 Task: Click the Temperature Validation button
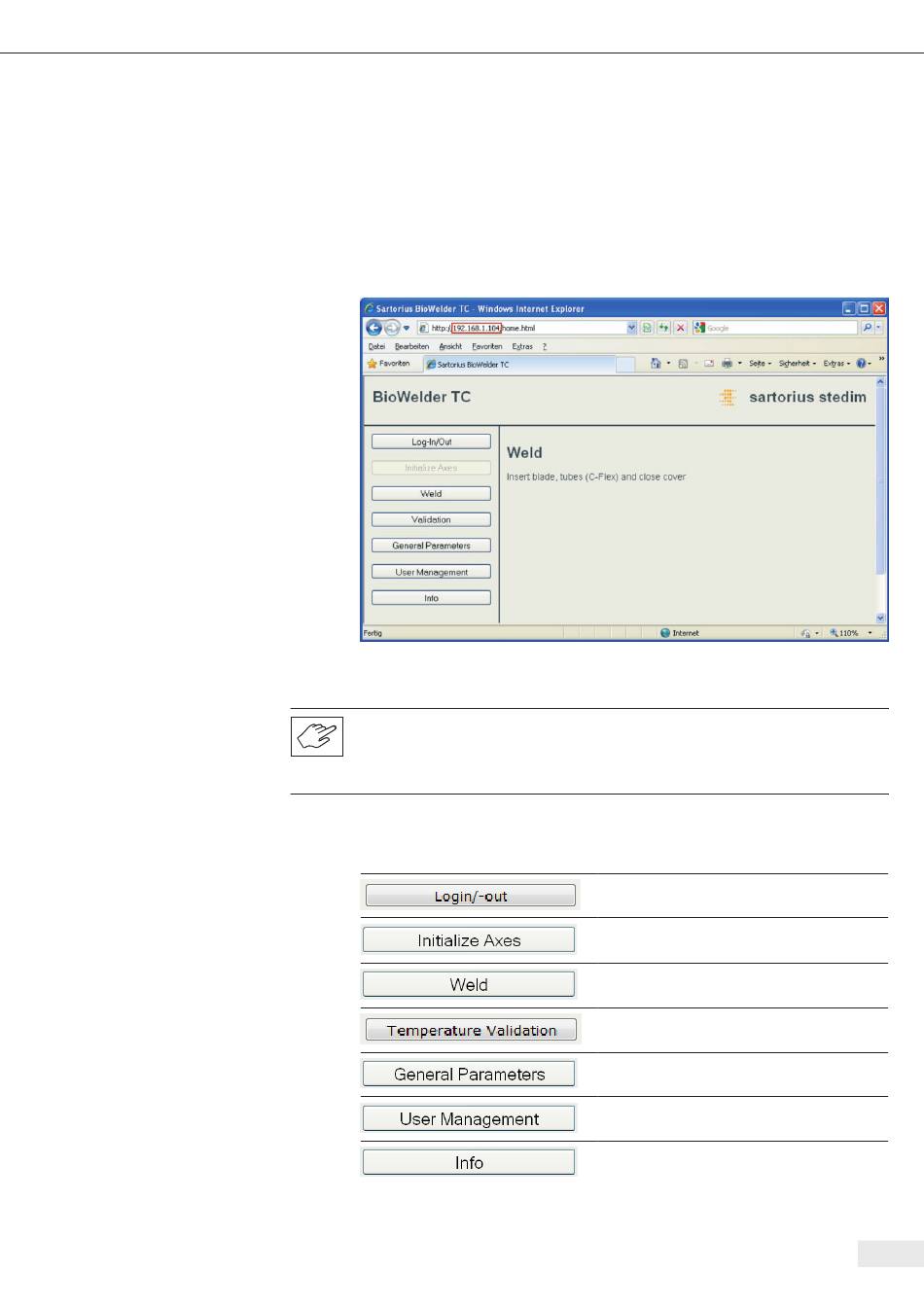tap(472, 1030)
